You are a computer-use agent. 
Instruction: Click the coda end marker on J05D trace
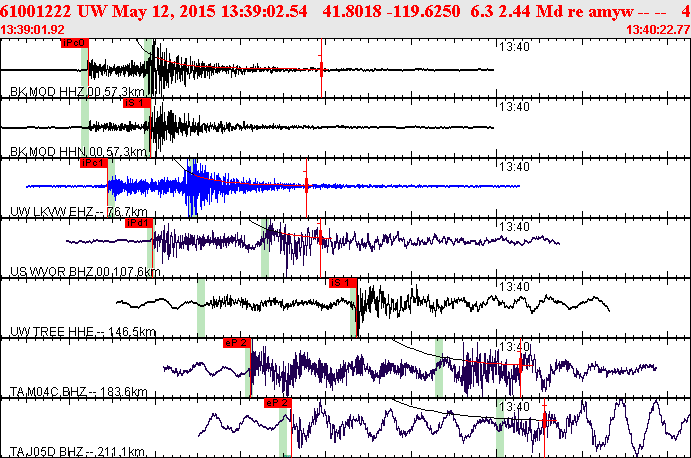(x=544, y=421)
